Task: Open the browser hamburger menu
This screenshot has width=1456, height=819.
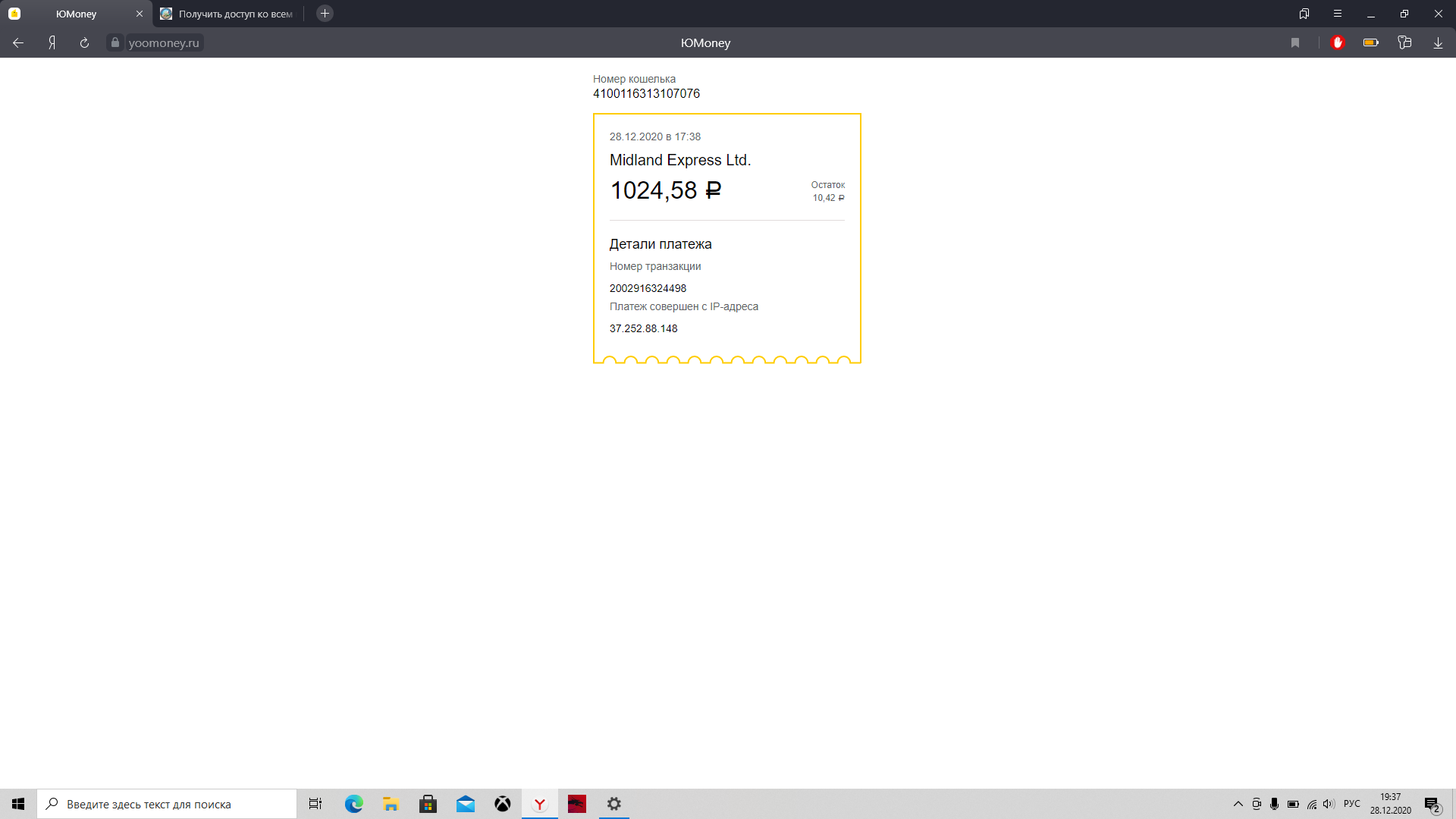Action: tap(1338, 14)
